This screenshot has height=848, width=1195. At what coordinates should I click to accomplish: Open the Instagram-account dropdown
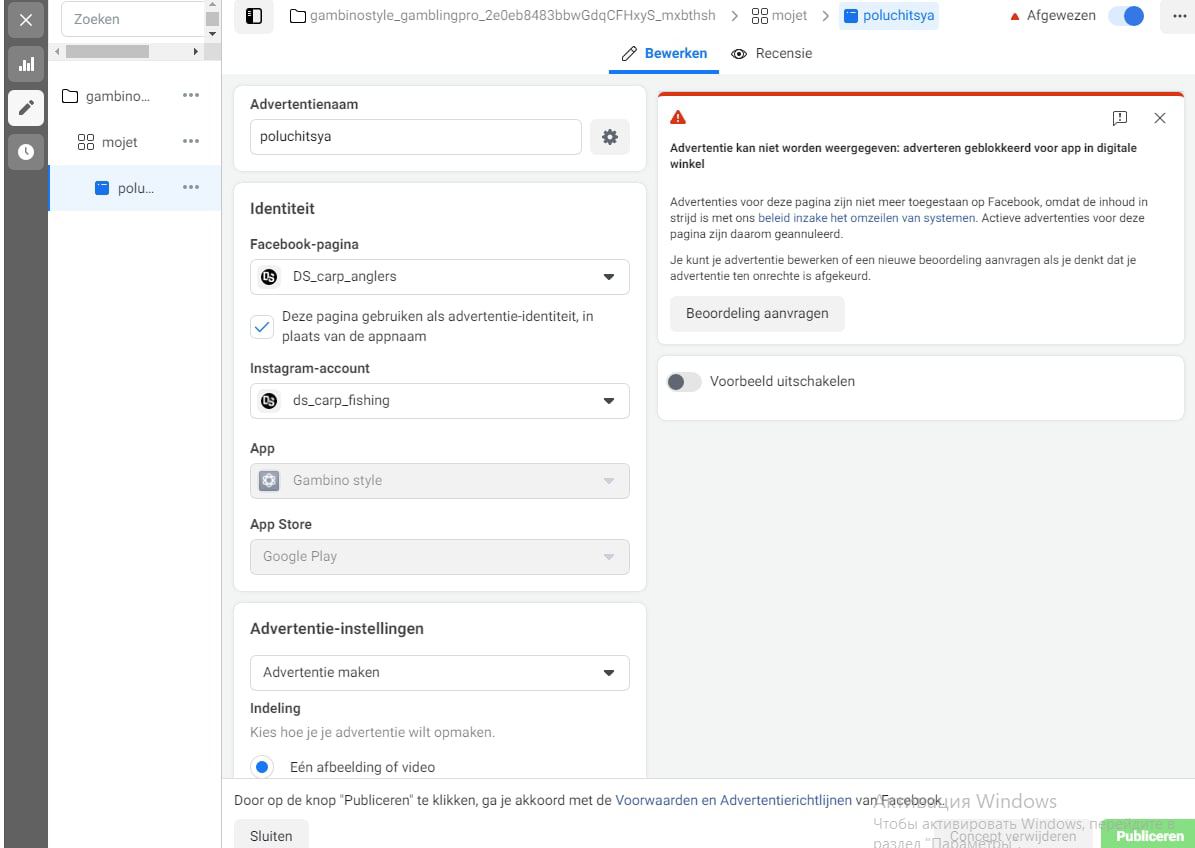pyautogui.click(x=440, y=401)
